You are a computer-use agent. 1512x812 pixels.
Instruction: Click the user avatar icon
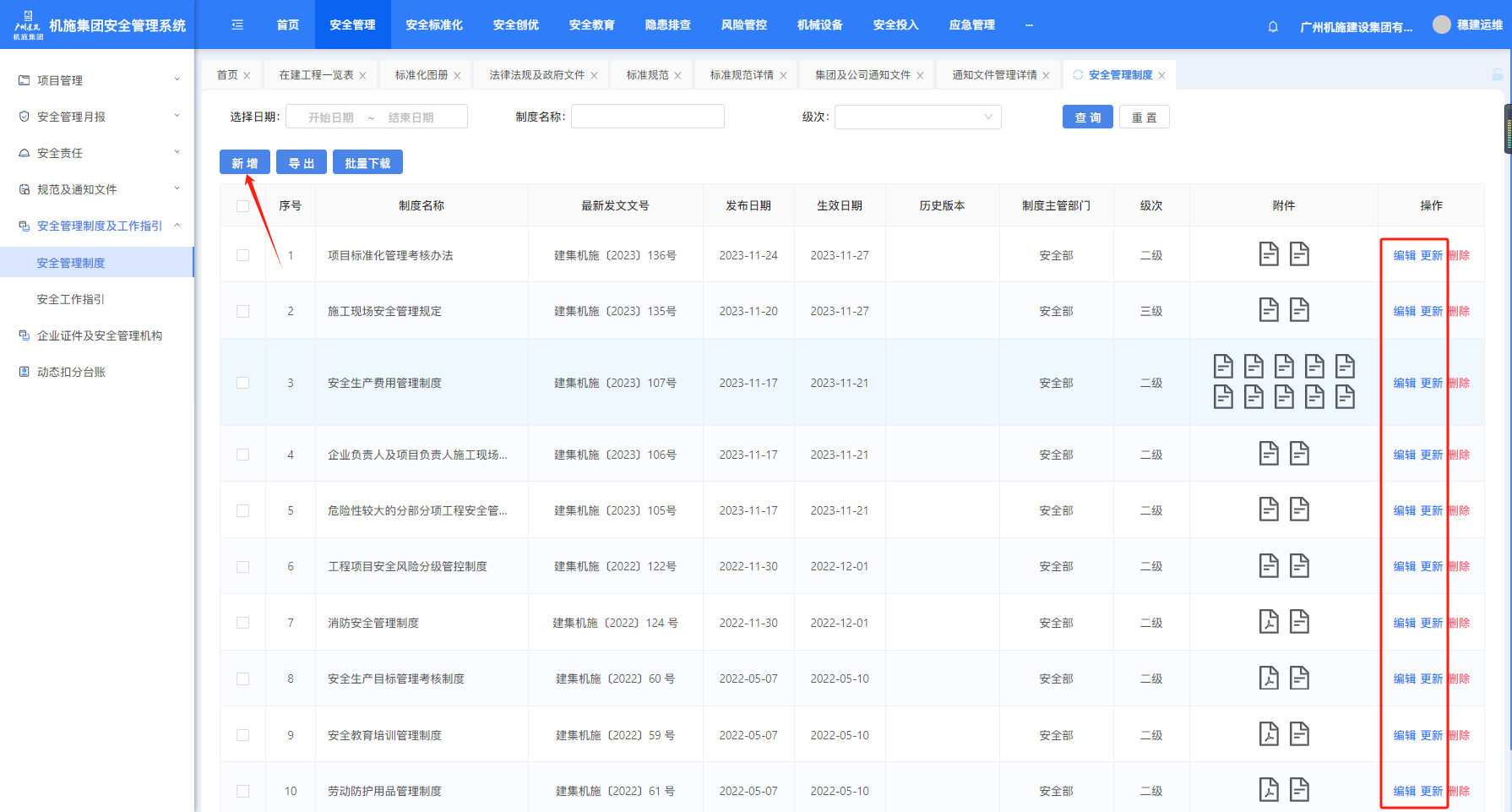pyautogui.click(x=1441, y=25)
